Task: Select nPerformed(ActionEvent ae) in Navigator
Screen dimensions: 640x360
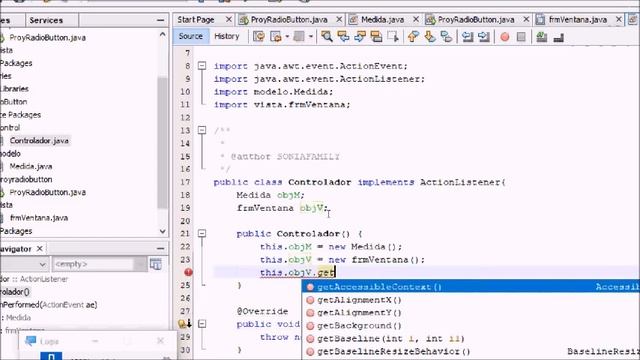Action: (49, 304)
